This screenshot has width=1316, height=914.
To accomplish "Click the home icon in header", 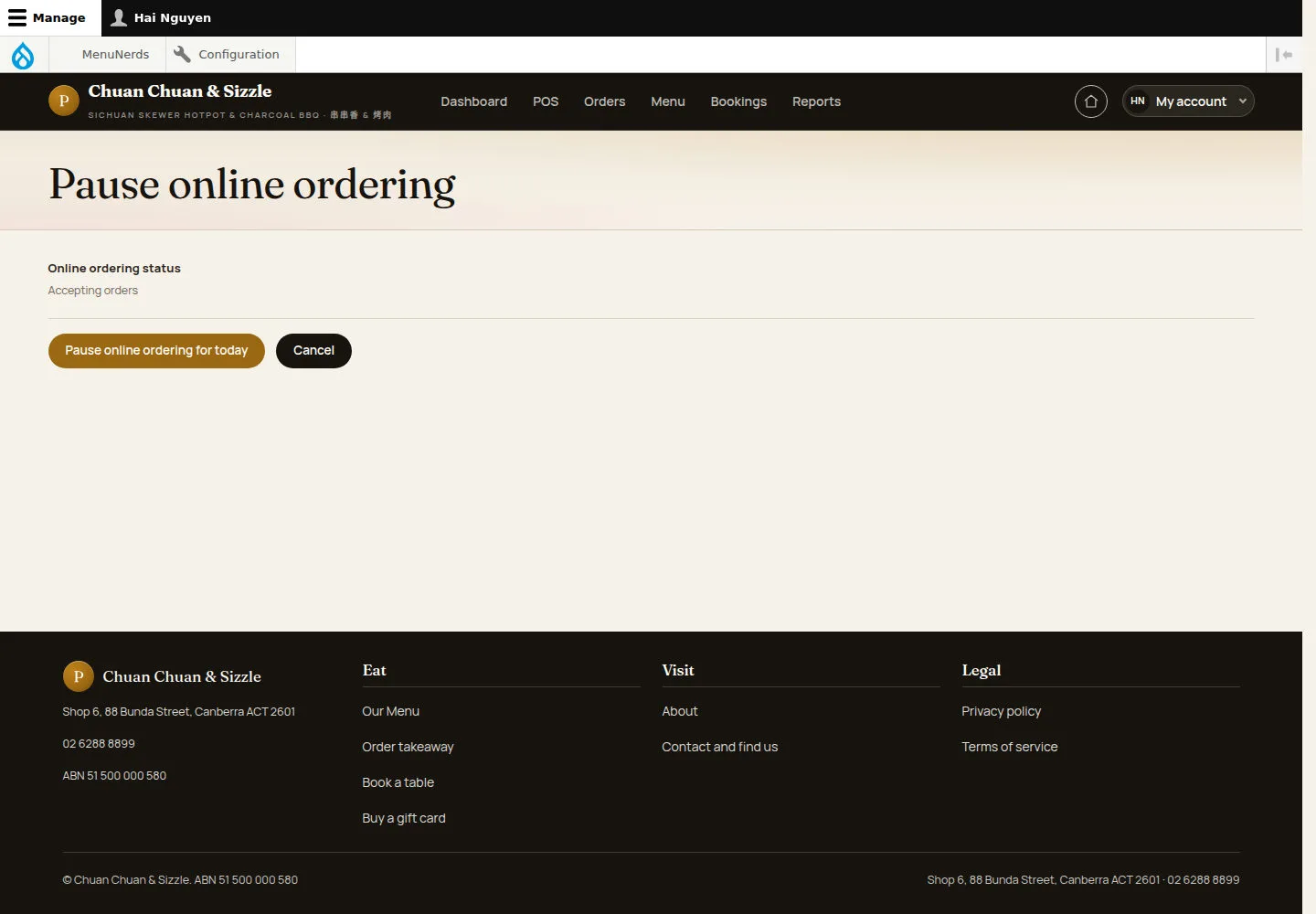I will [x=1091, y=101].
